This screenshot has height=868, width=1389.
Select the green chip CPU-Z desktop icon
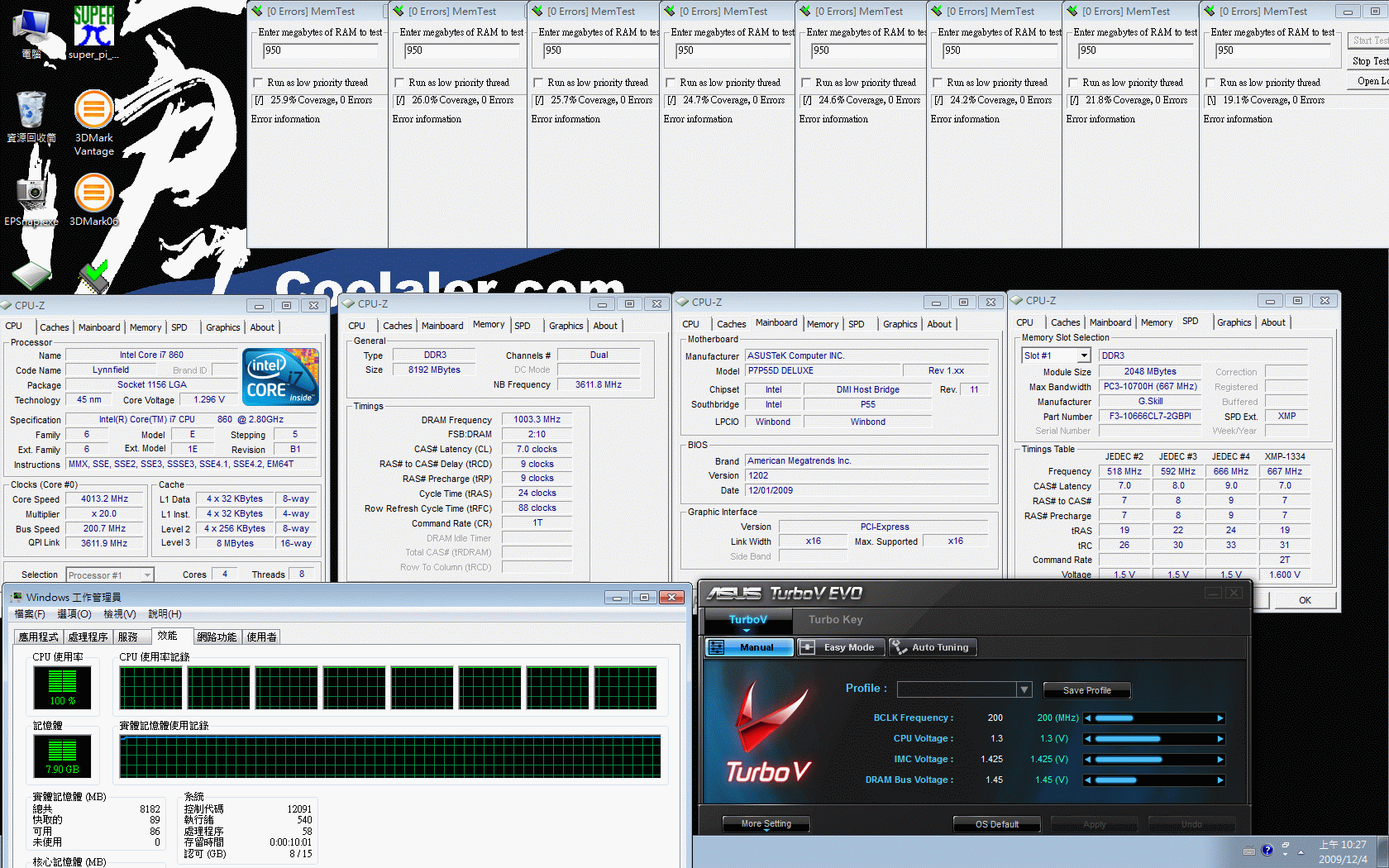31,277
